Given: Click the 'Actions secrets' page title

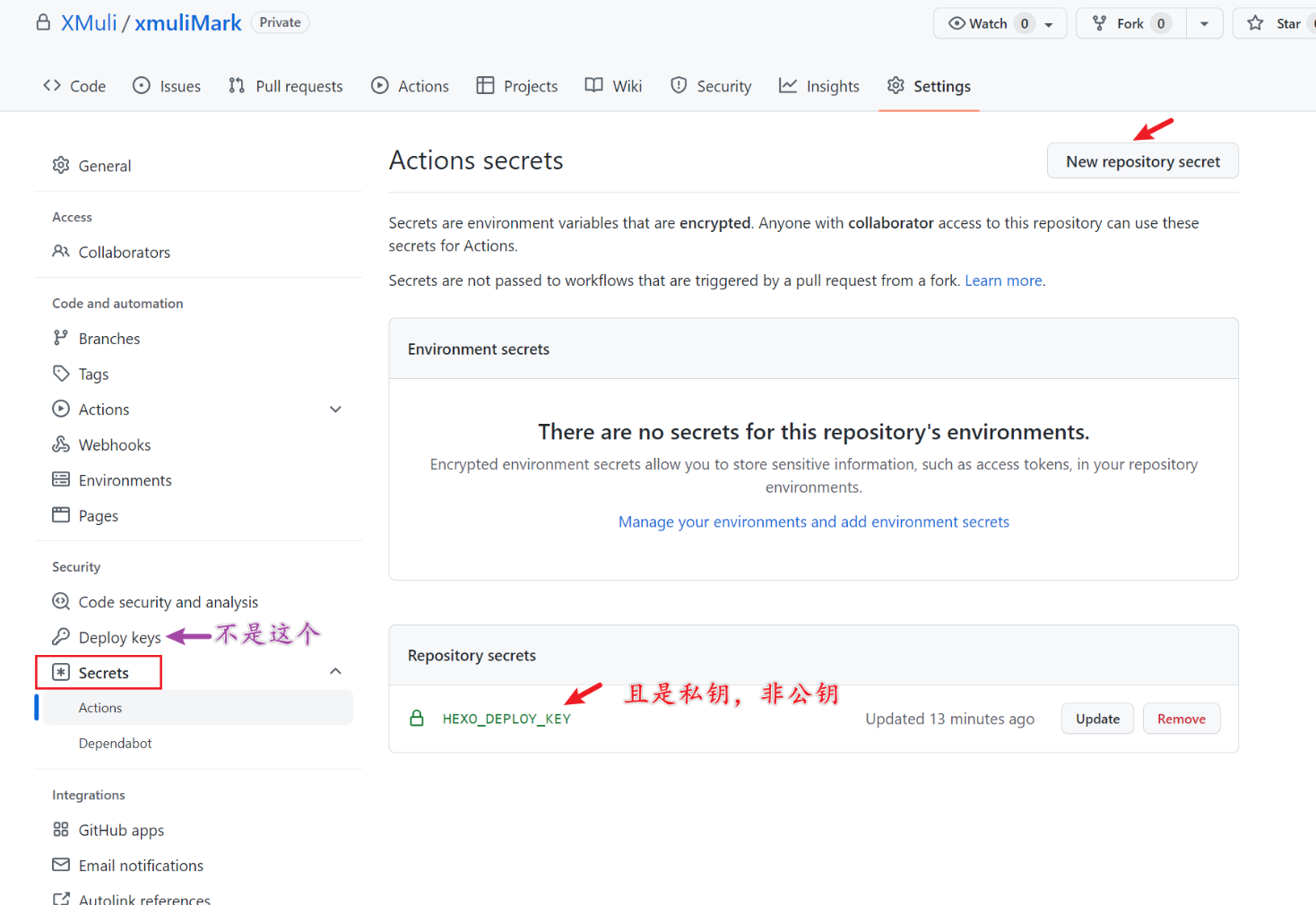Looking at the screenshot, I should click(476, 160).
